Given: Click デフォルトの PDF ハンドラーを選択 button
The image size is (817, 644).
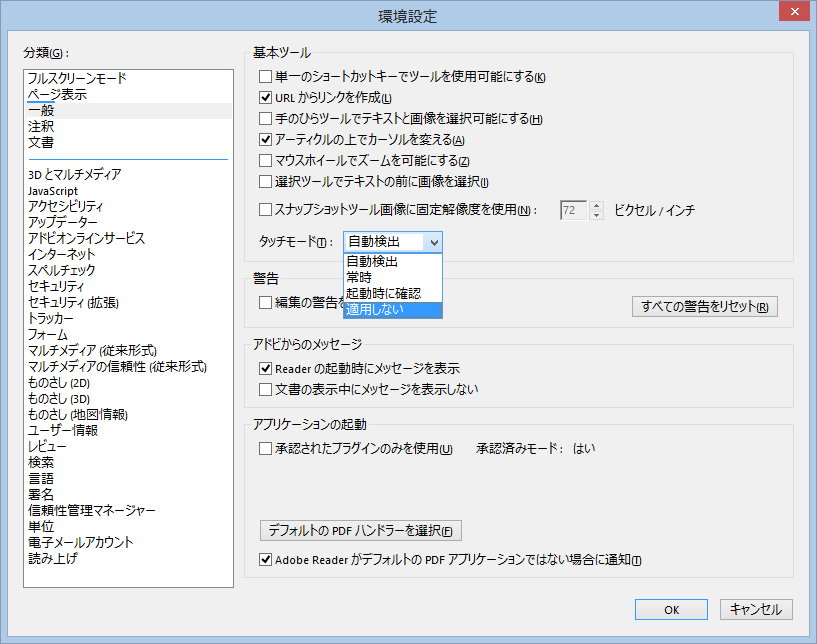Looking at the screenshot, I should point(360,530).
